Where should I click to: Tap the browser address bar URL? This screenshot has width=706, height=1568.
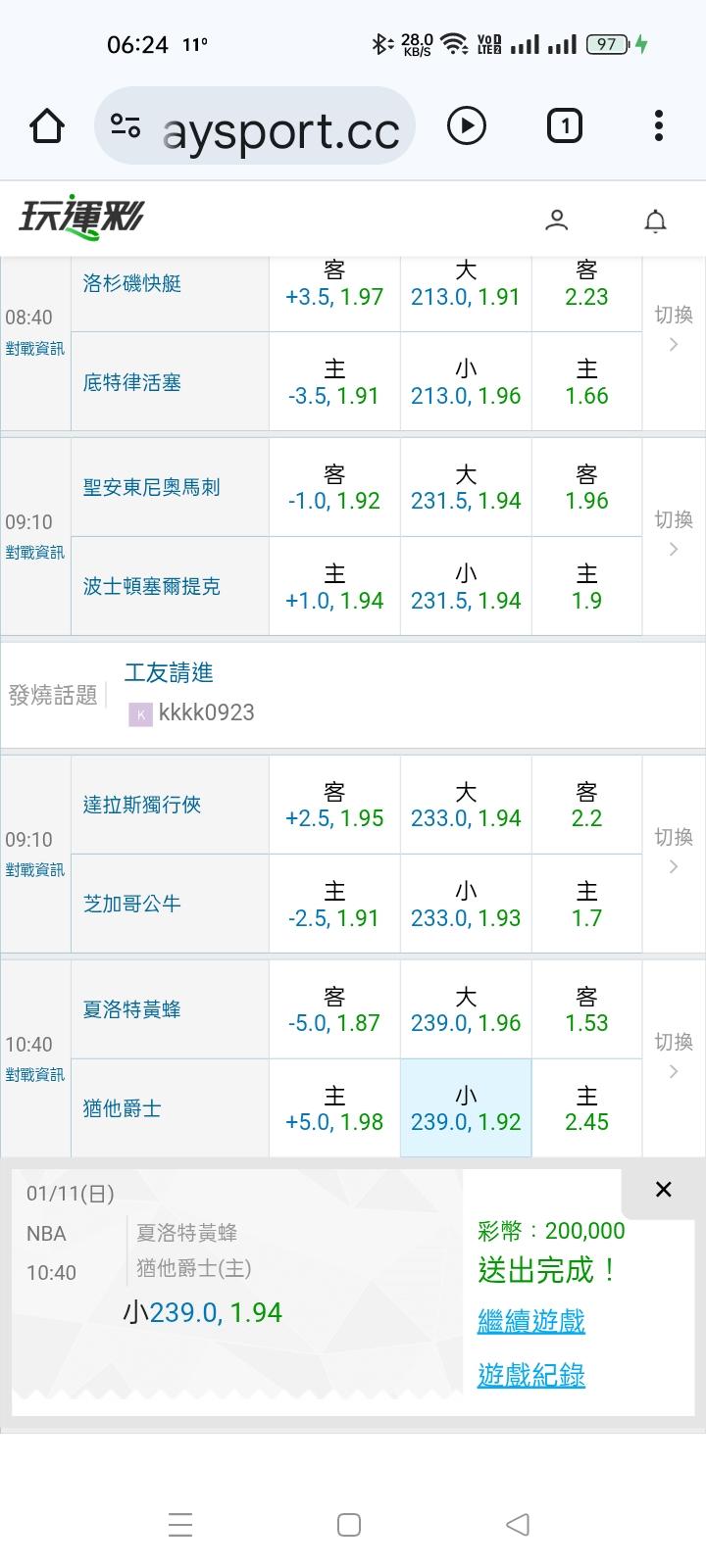(280, 128)
